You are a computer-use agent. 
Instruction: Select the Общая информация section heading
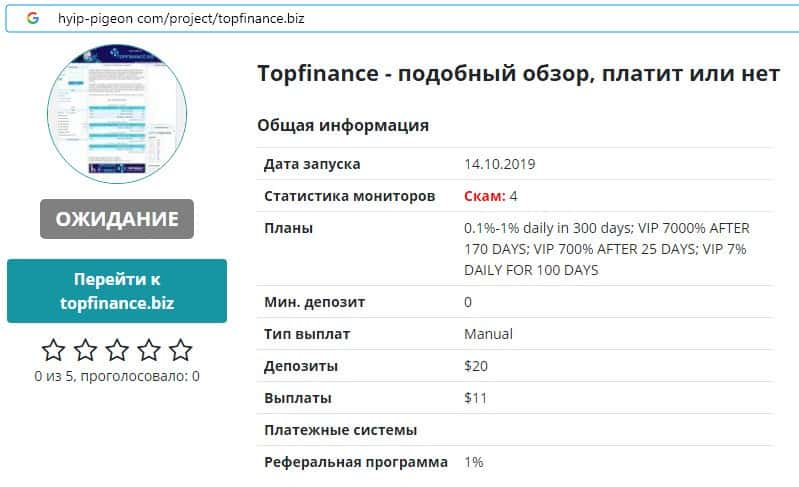pos(343,126)
